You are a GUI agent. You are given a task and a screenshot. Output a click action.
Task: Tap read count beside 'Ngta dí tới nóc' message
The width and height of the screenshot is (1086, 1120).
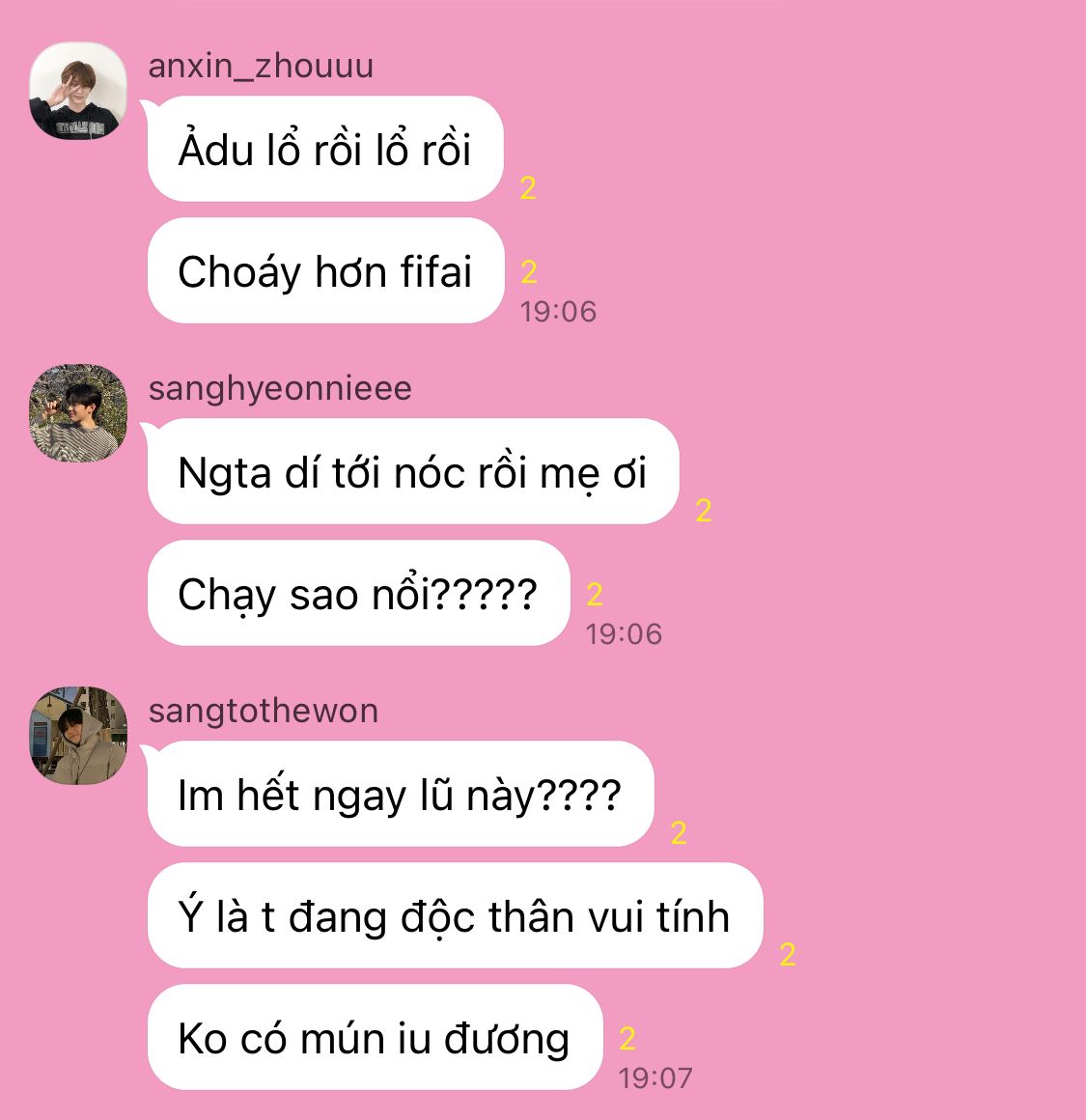(704, 510)
